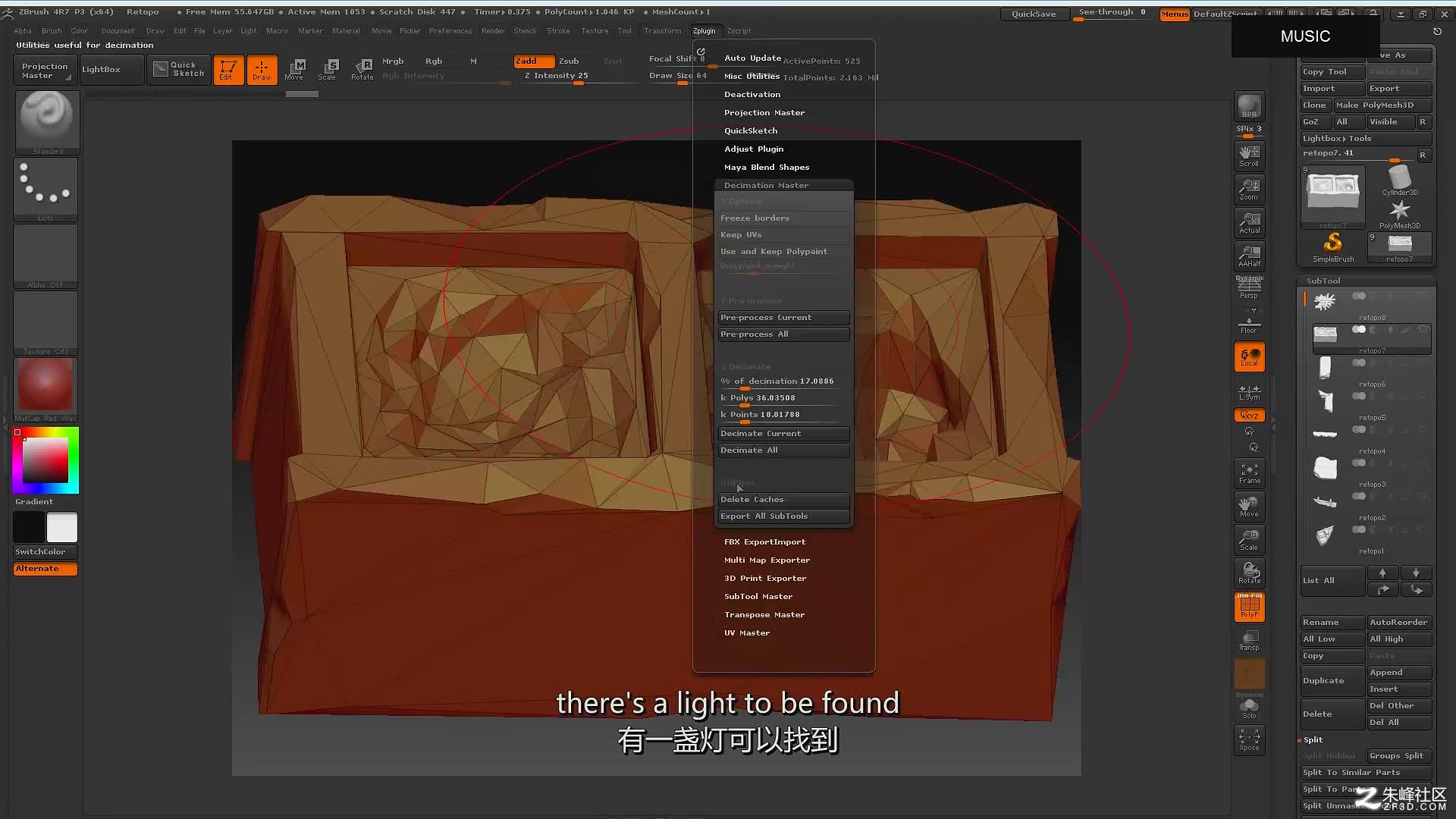Open the Dots stroke selector
This screenshot has width=1456, height=819.
point(45,190)
